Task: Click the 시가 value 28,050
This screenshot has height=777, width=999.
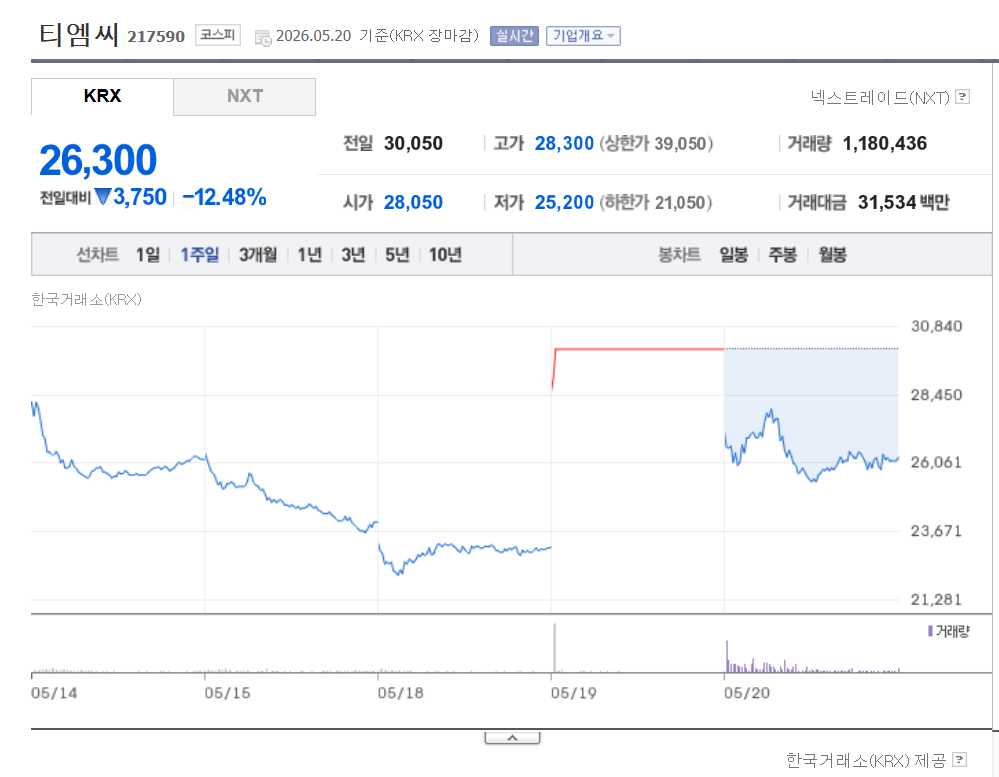Action: (x=413, y=203)
